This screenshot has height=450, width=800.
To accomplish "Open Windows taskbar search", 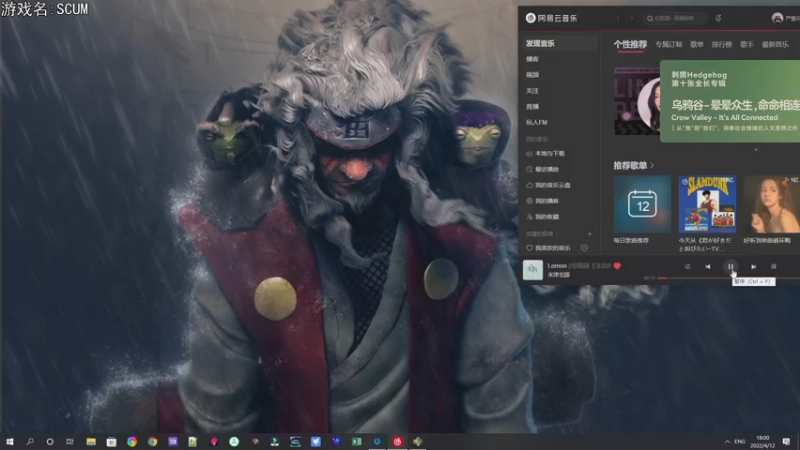I will click(x=30, y=441).
